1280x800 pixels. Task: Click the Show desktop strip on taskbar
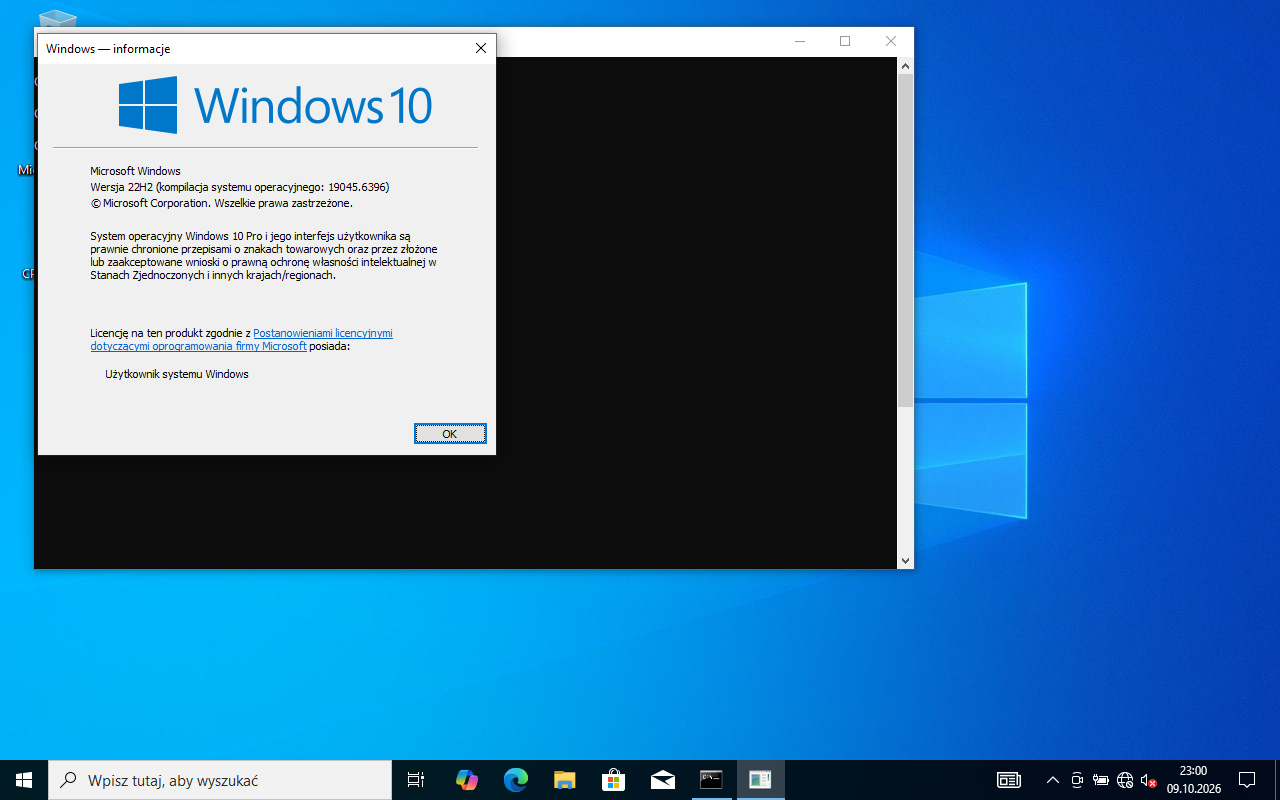[1277, 780]
